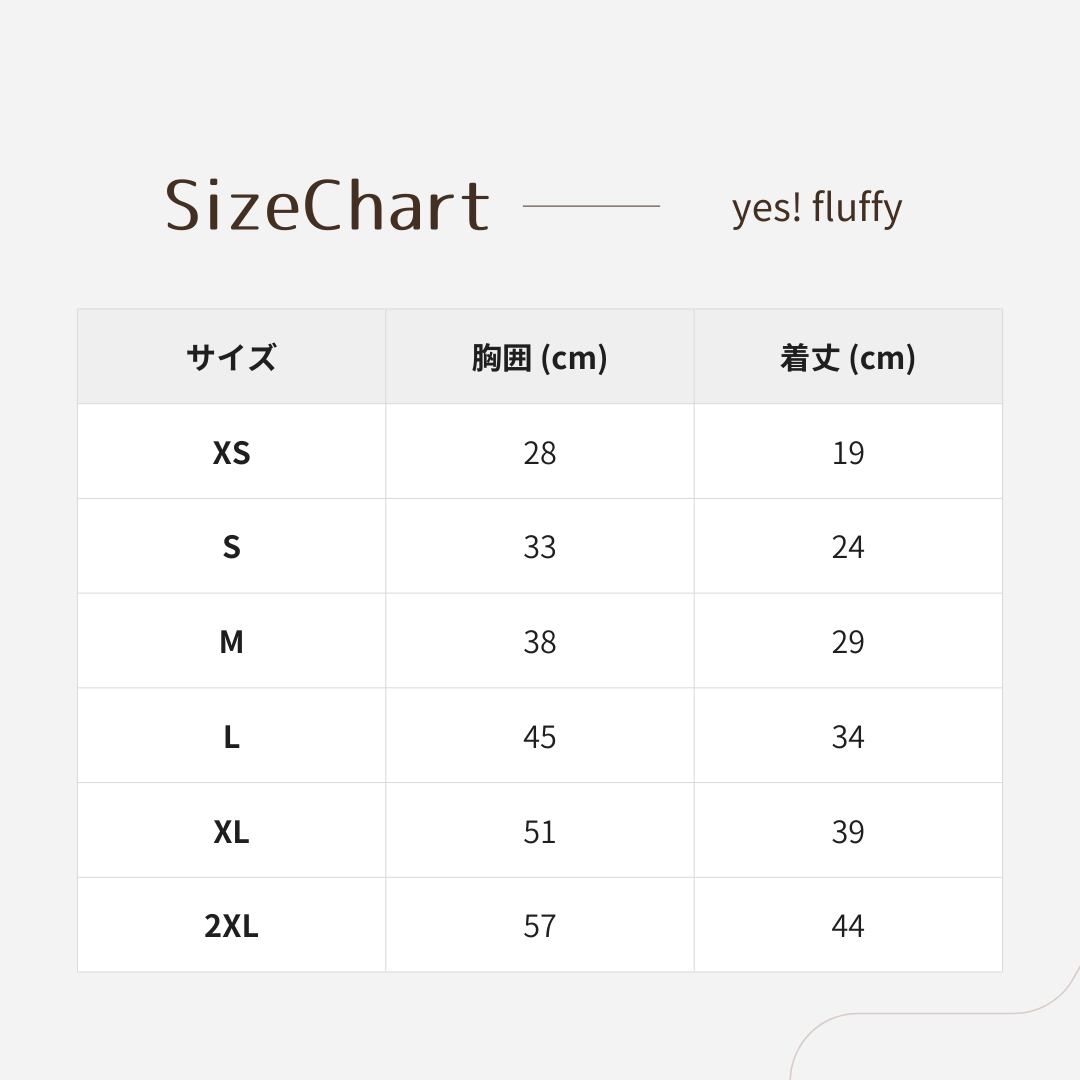The image size is (1080, 1080).
Task: Choose the M size row label
Action: (x=231, y=641)
